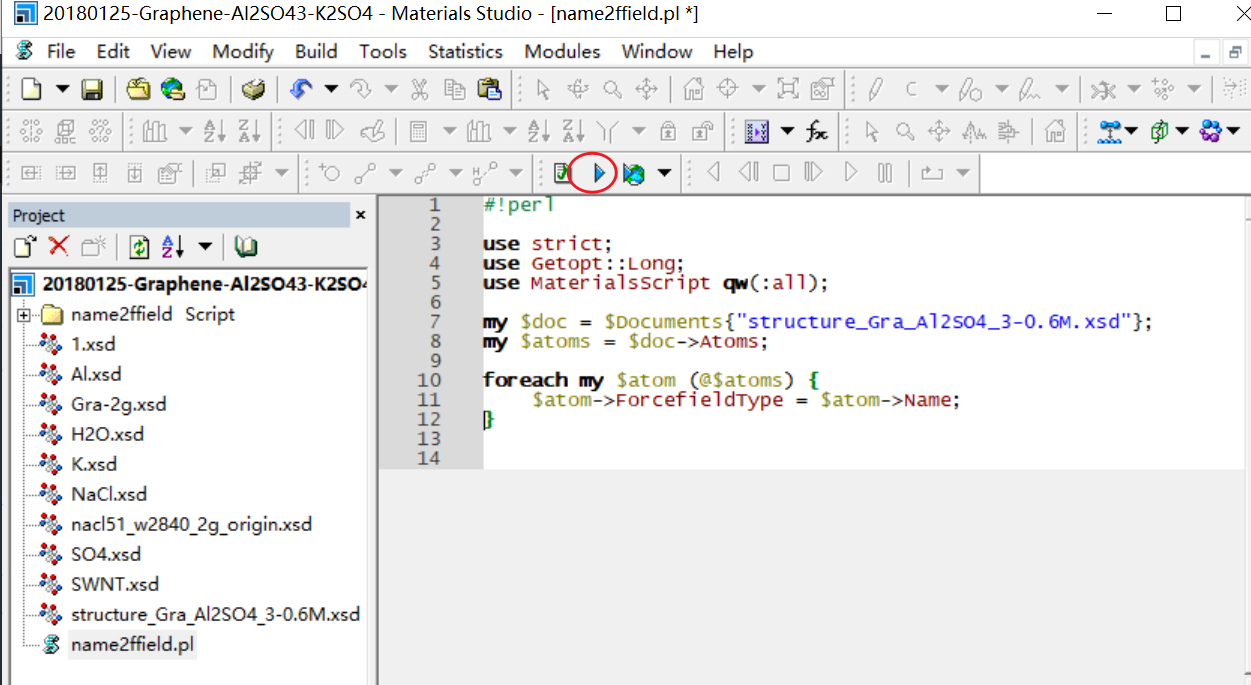Click on line 11 of the Perl script
The height and width of the screenshot is (685, 1251).
pos(745,400)
